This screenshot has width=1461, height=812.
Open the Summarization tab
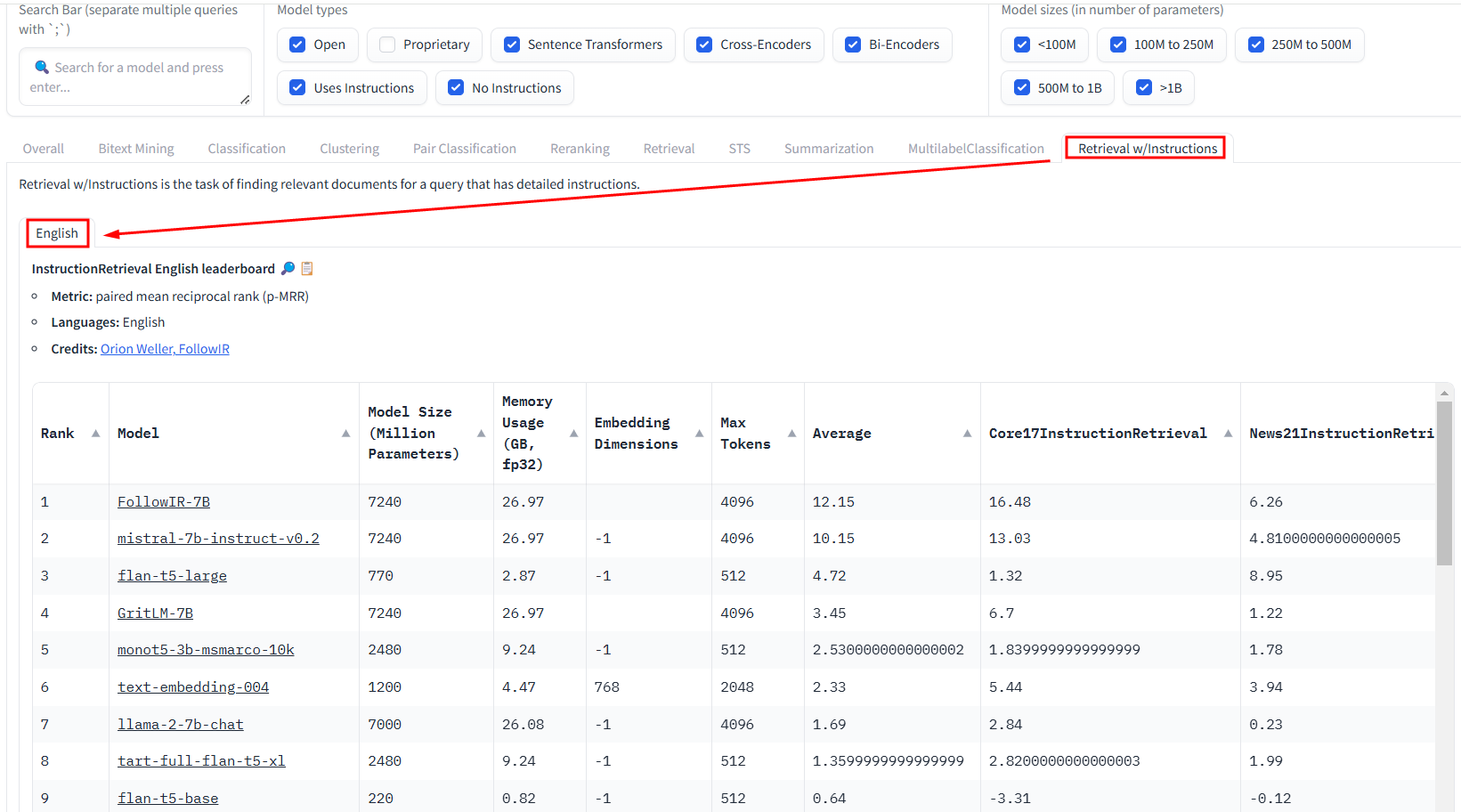829,149
